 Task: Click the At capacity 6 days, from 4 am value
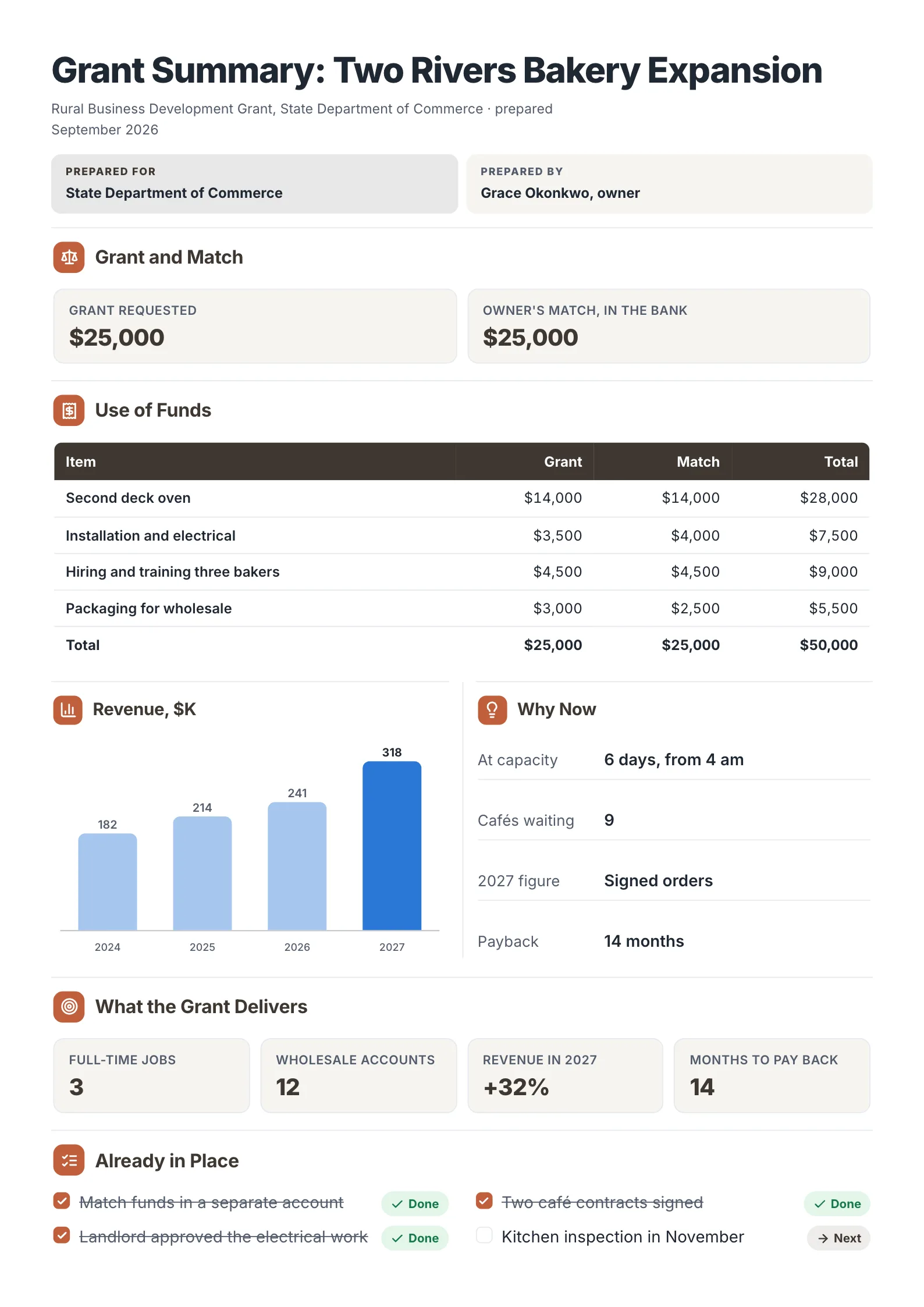coord(674,760)
